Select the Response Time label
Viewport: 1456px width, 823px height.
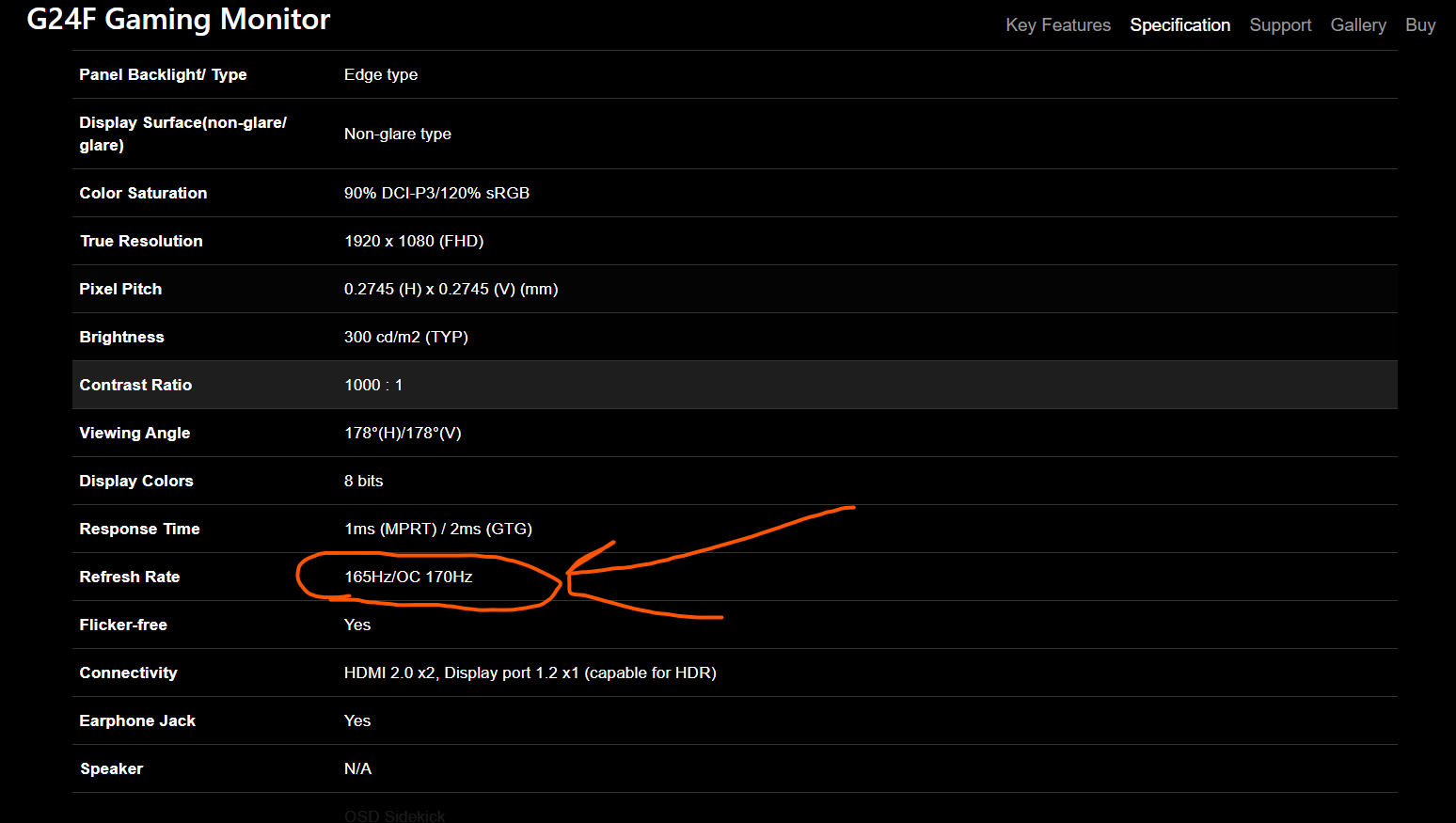pyautogui.click(x=139, y=529)
